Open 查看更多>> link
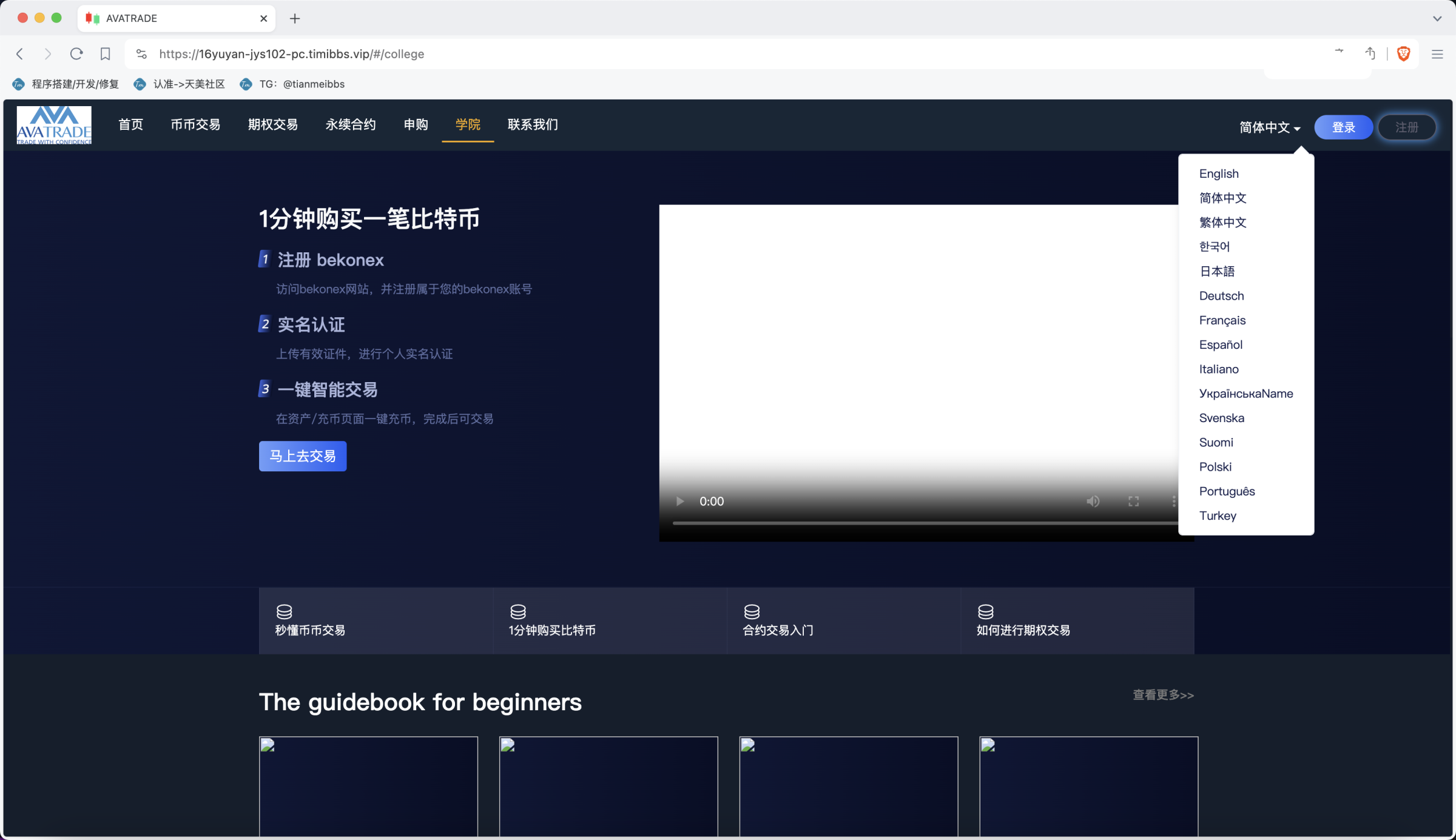The height and width of the screenshot is (840, 1456). click(x=1163, y=695)
